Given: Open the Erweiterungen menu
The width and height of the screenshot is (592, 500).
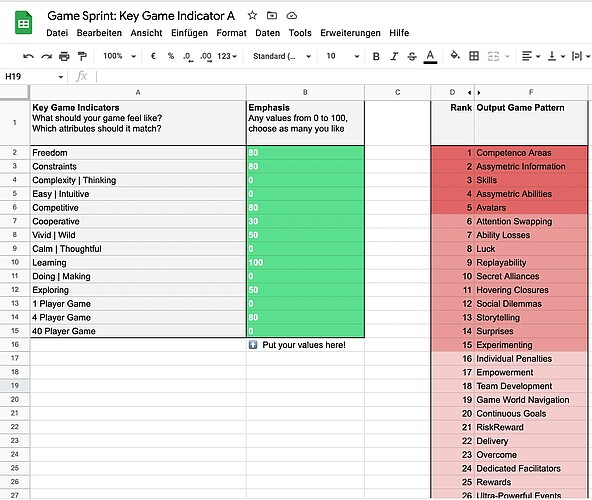Looking at the screenshot, I should click(x=350, y=33).
